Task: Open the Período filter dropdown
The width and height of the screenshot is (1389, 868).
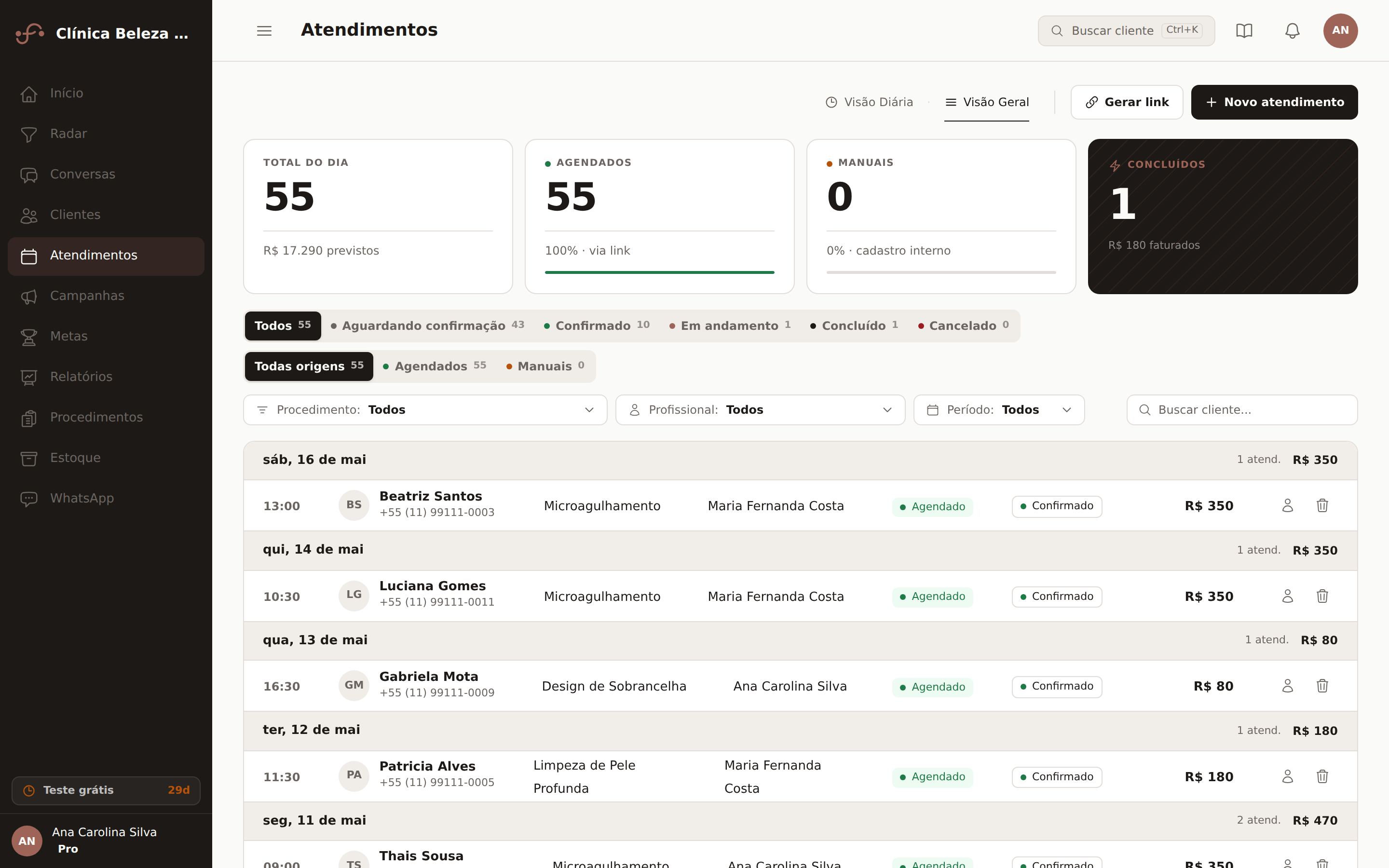Action: 999,410
